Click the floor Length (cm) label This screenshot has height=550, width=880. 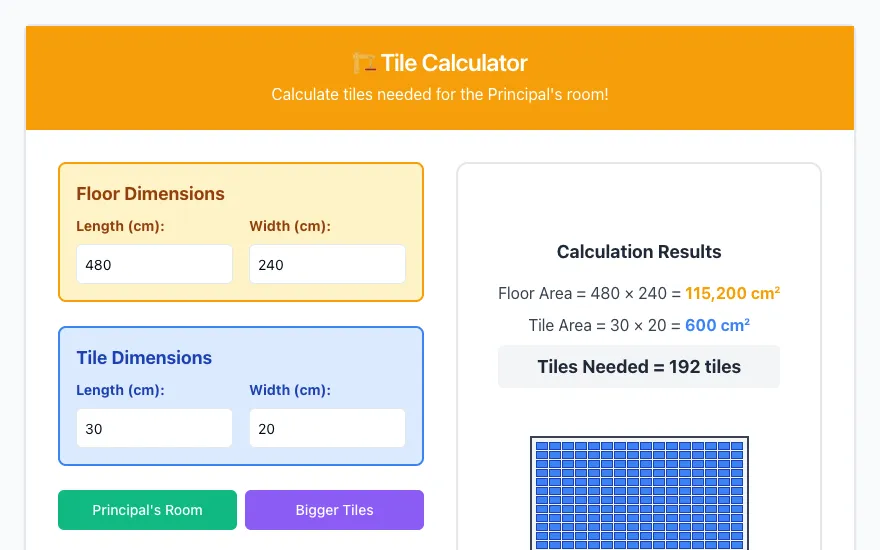pos(120,226)
